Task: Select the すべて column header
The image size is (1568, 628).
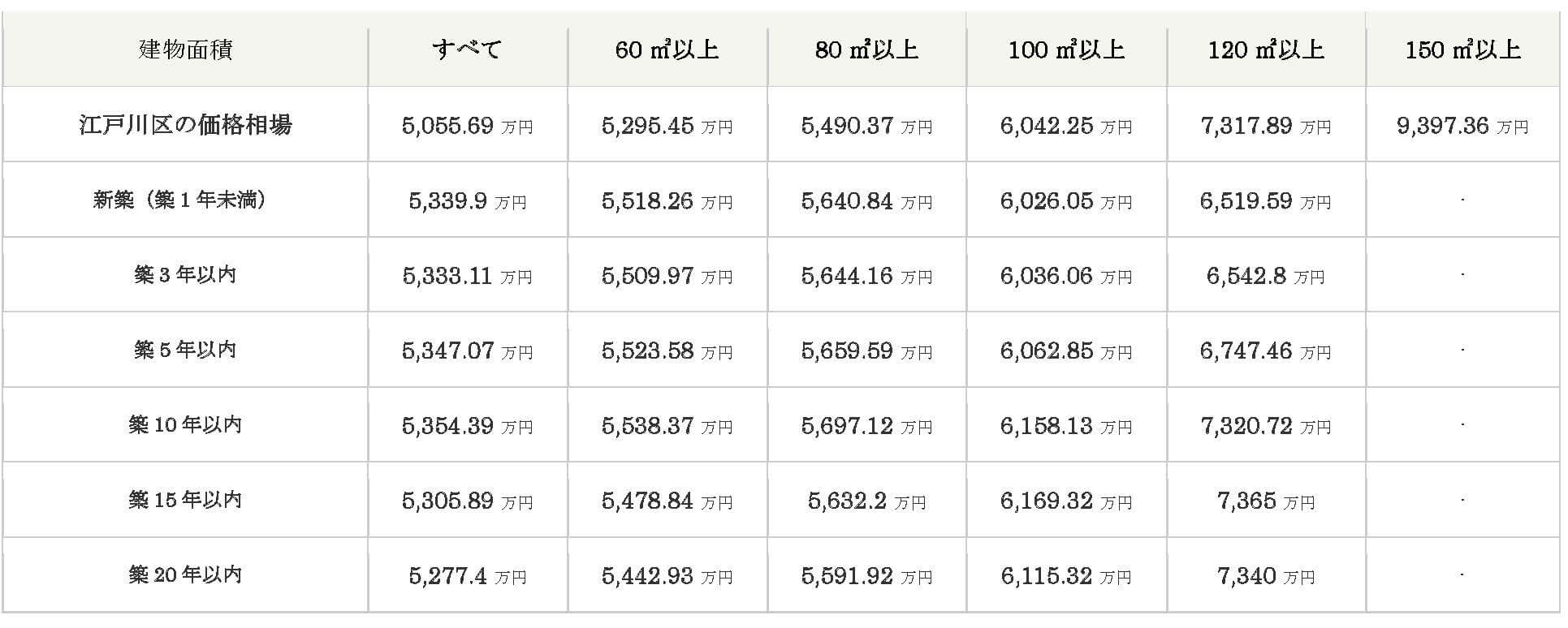Action: click(468, 49)
